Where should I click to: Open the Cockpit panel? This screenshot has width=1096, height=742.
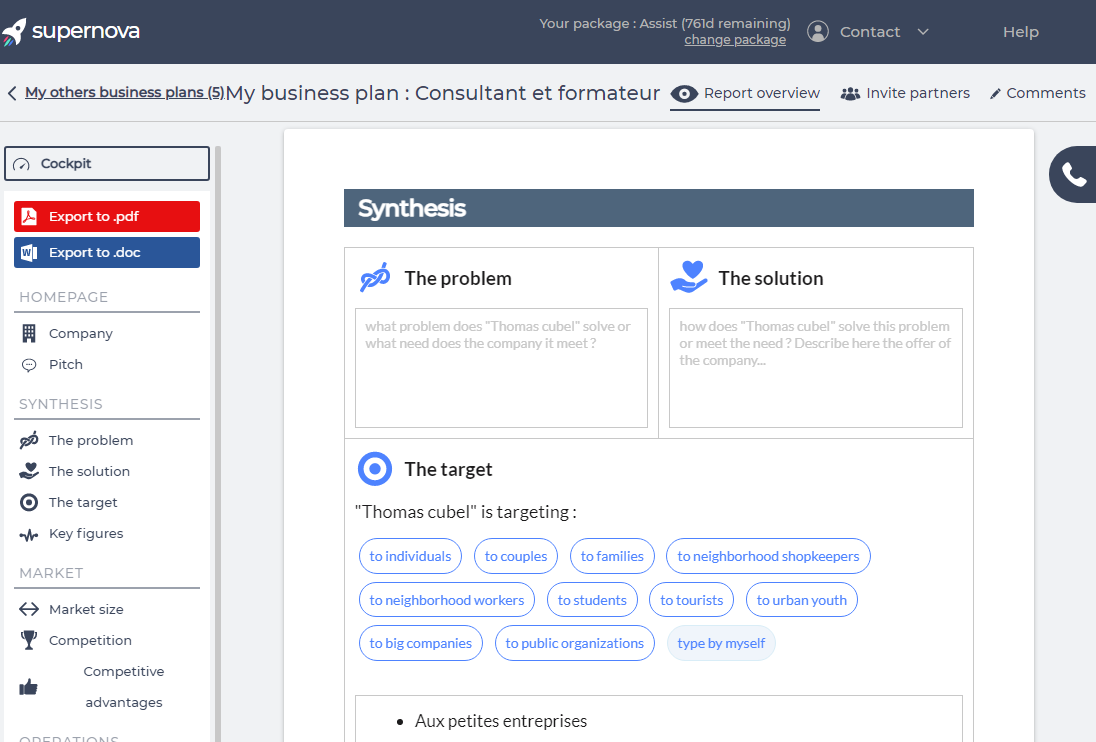(x=107, y=164)
